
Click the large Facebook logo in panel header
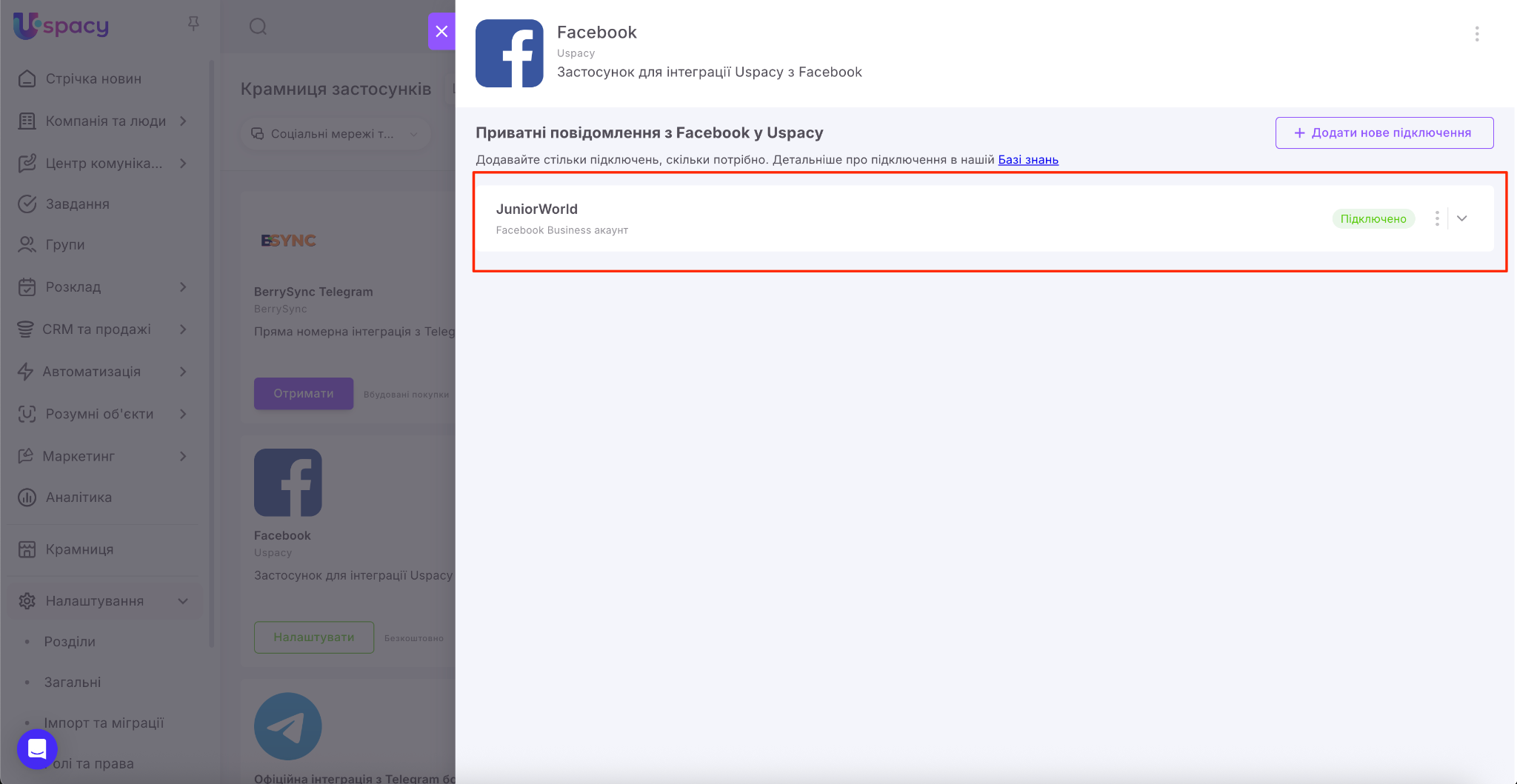click(509, 53)
